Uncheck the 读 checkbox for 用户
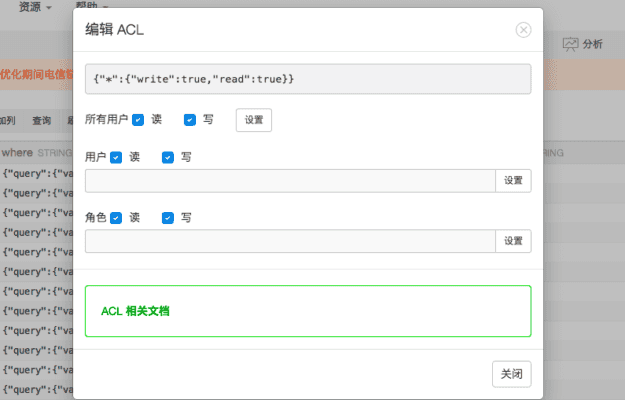625x400 pixels. 117,158
